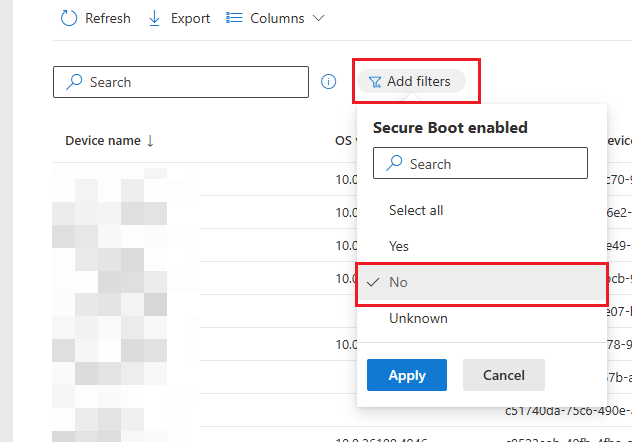632x442 pixels.
Task: Click the funnel icon in Add filters
Action: tap(375, 82)
